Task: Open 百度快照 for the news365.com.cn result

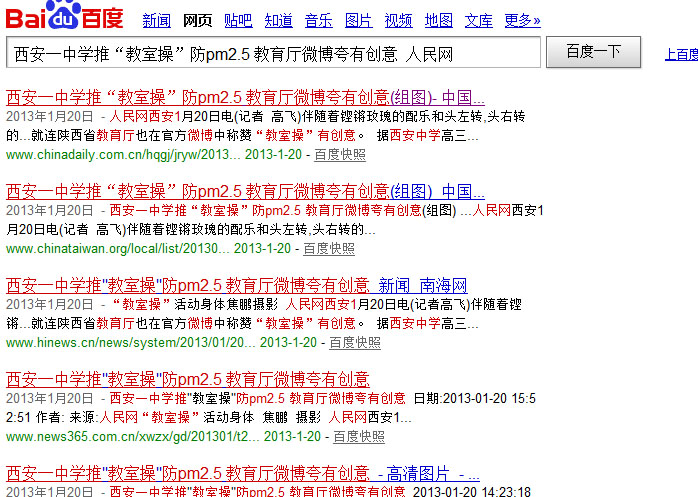Action: point(359,436)
